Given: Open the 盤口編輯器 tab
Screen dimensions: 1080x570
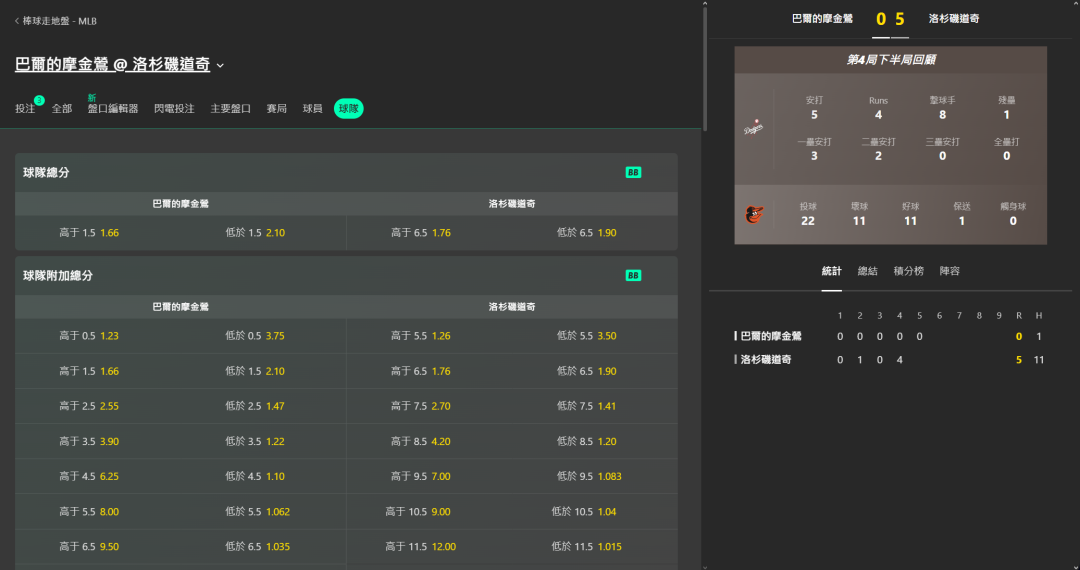Looking at the screenshot, I should click(113, 109).
